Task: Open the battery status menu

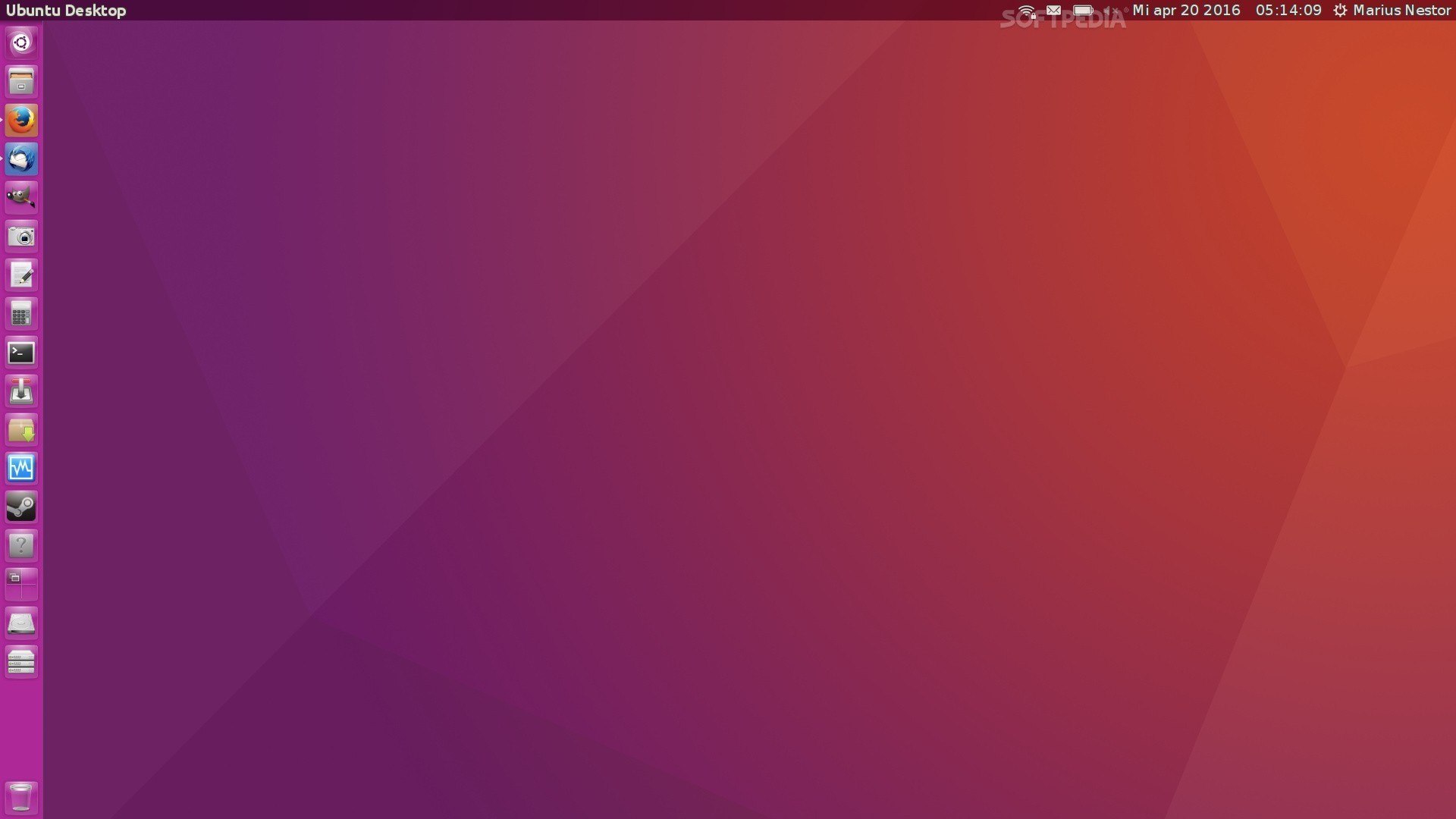Action: (1083, 11)
